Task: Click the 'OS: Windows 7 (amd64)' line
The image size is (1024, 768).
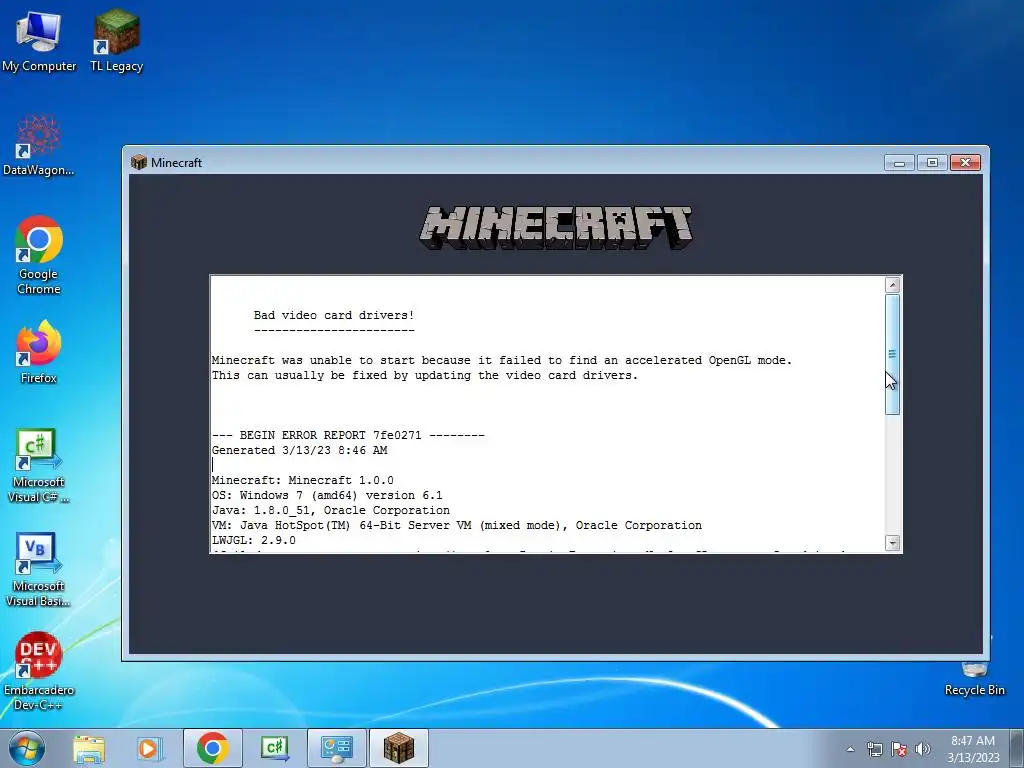Action: [x=327, y=496]
